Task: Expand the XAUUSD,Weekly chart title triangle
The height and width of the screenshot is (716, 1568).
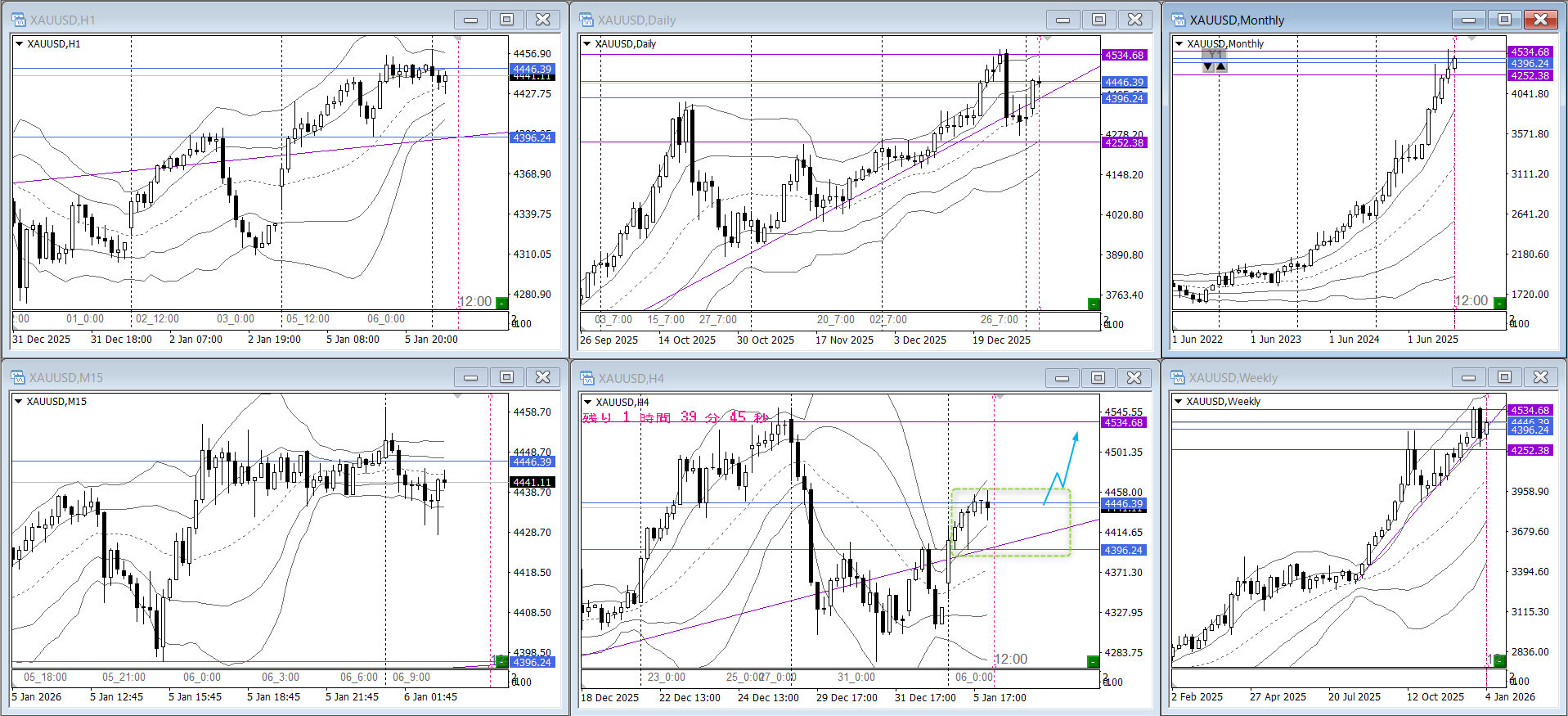Action: tap(1179, 402)
